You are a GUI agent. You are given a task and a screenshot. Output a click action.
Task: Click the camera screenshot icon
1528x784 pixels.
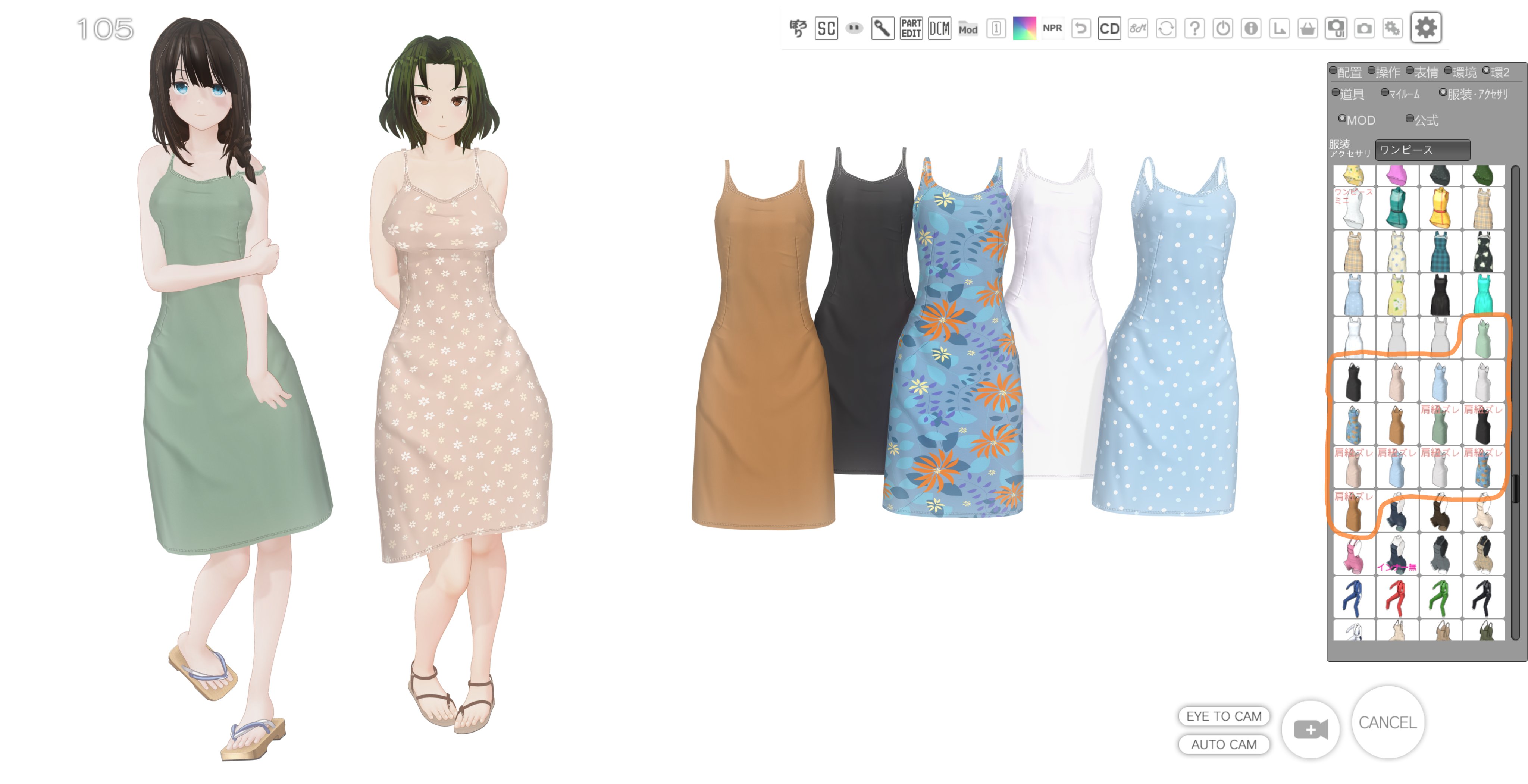(1364, 28)
